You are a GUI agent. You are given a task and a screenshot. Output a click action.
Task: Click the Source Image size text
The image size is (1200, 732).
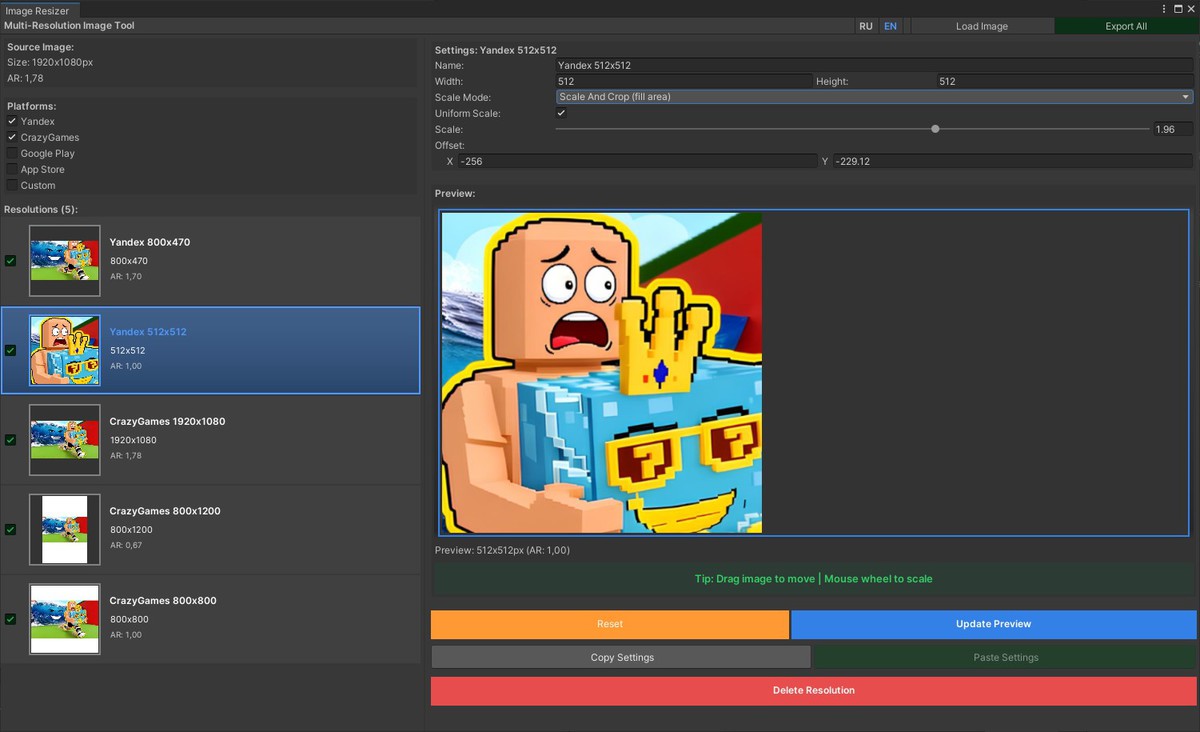pos(50,62)
